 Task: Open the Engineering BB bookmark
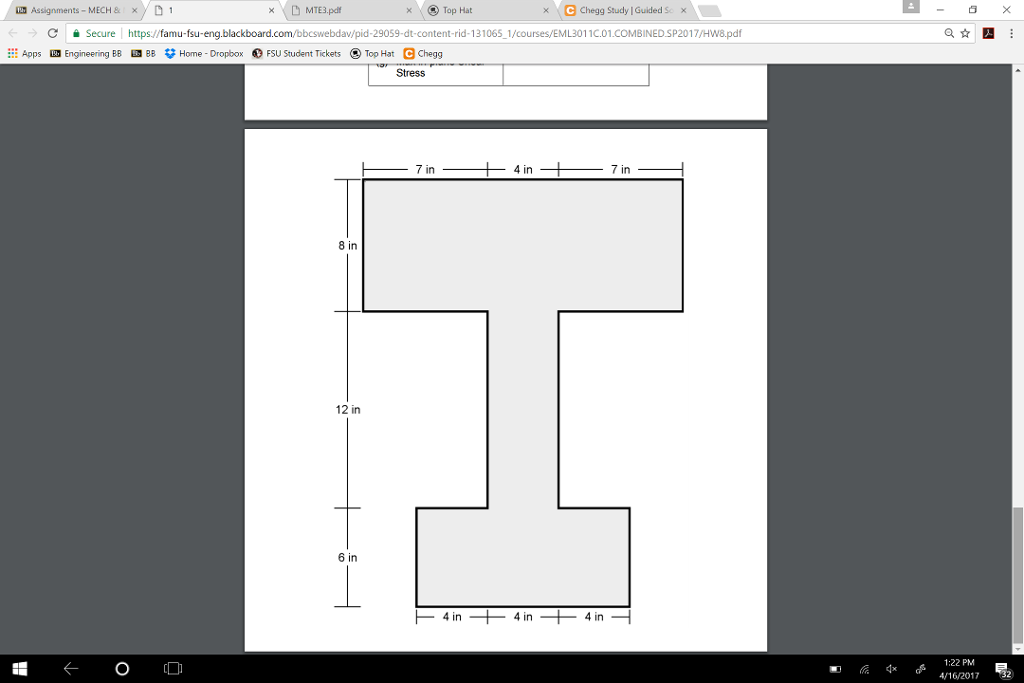point(90,53)
